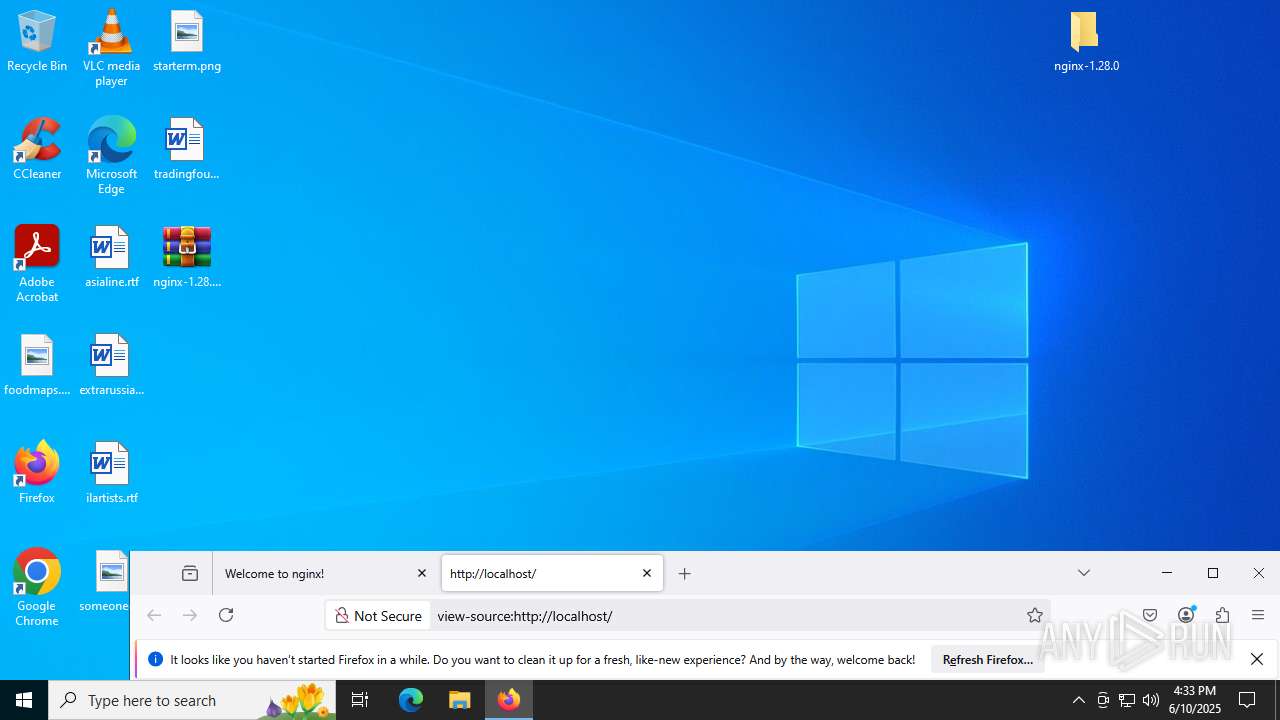
Task: Show hidden system tray icons
Action: (x=1078, y=700)
